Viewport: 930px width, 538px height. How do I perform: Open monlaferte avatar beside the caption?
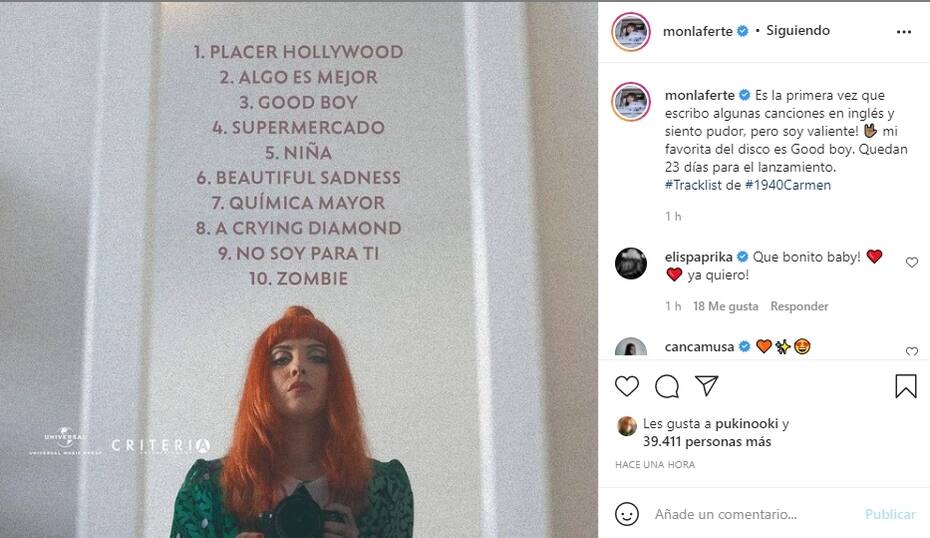(631, 102)
